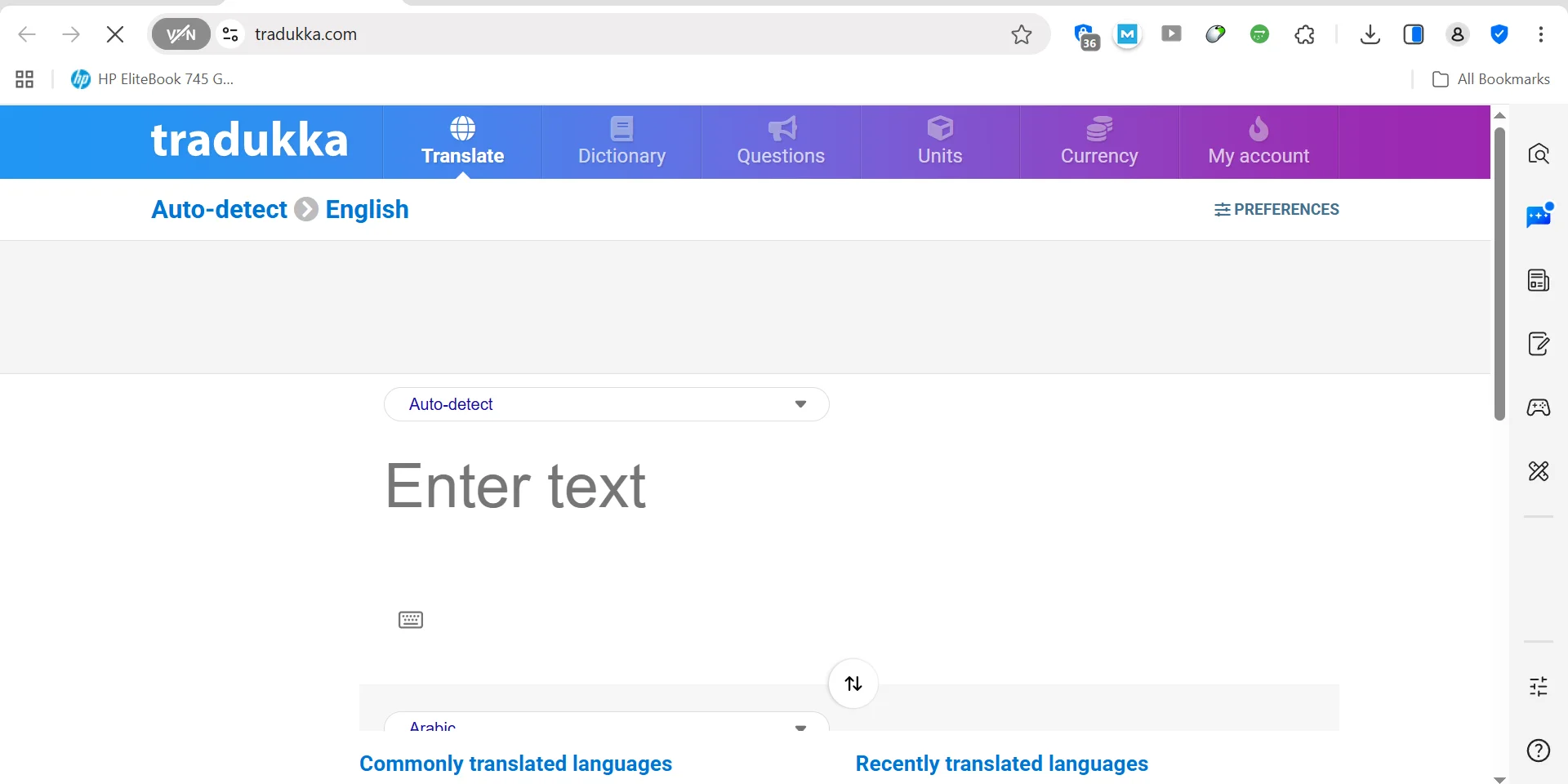Open the PREFERENCES settings
The image size is (1568, 784).
tap(1276, 210)
